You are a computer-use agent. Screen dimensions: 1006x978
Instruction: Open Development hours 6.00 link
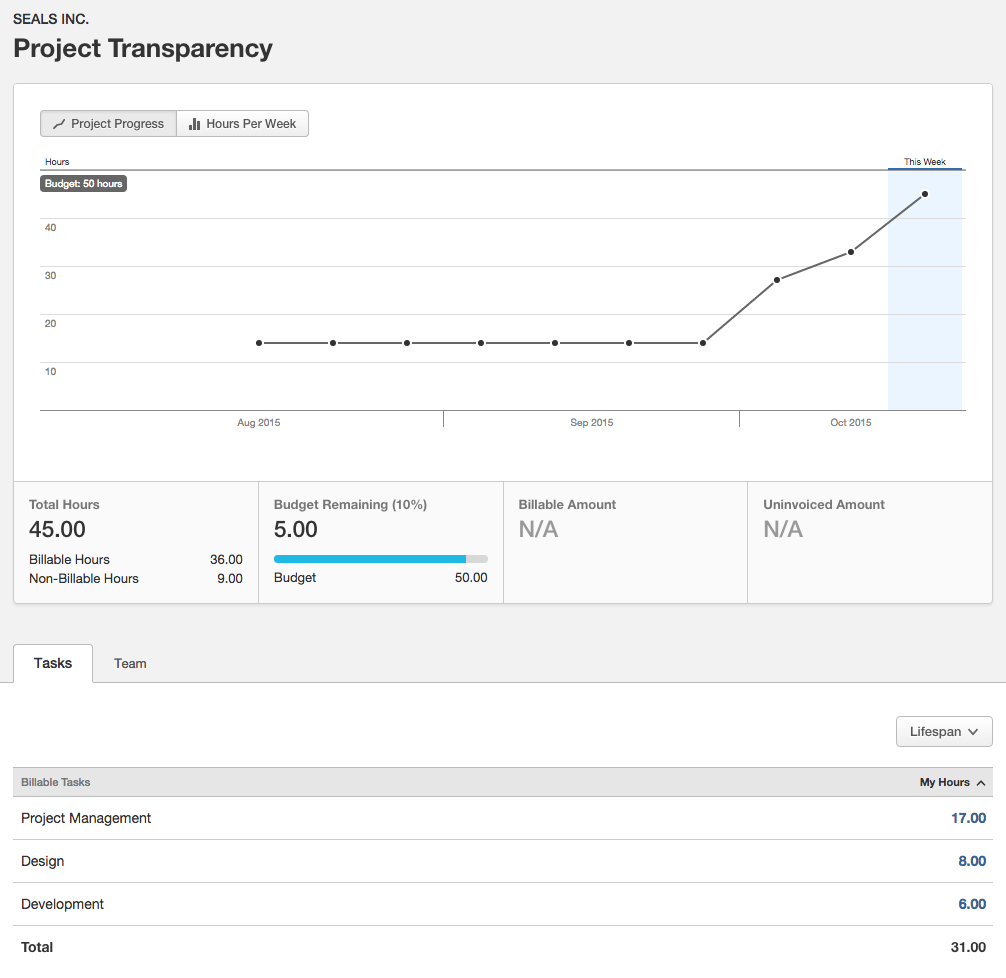point(972,904)
